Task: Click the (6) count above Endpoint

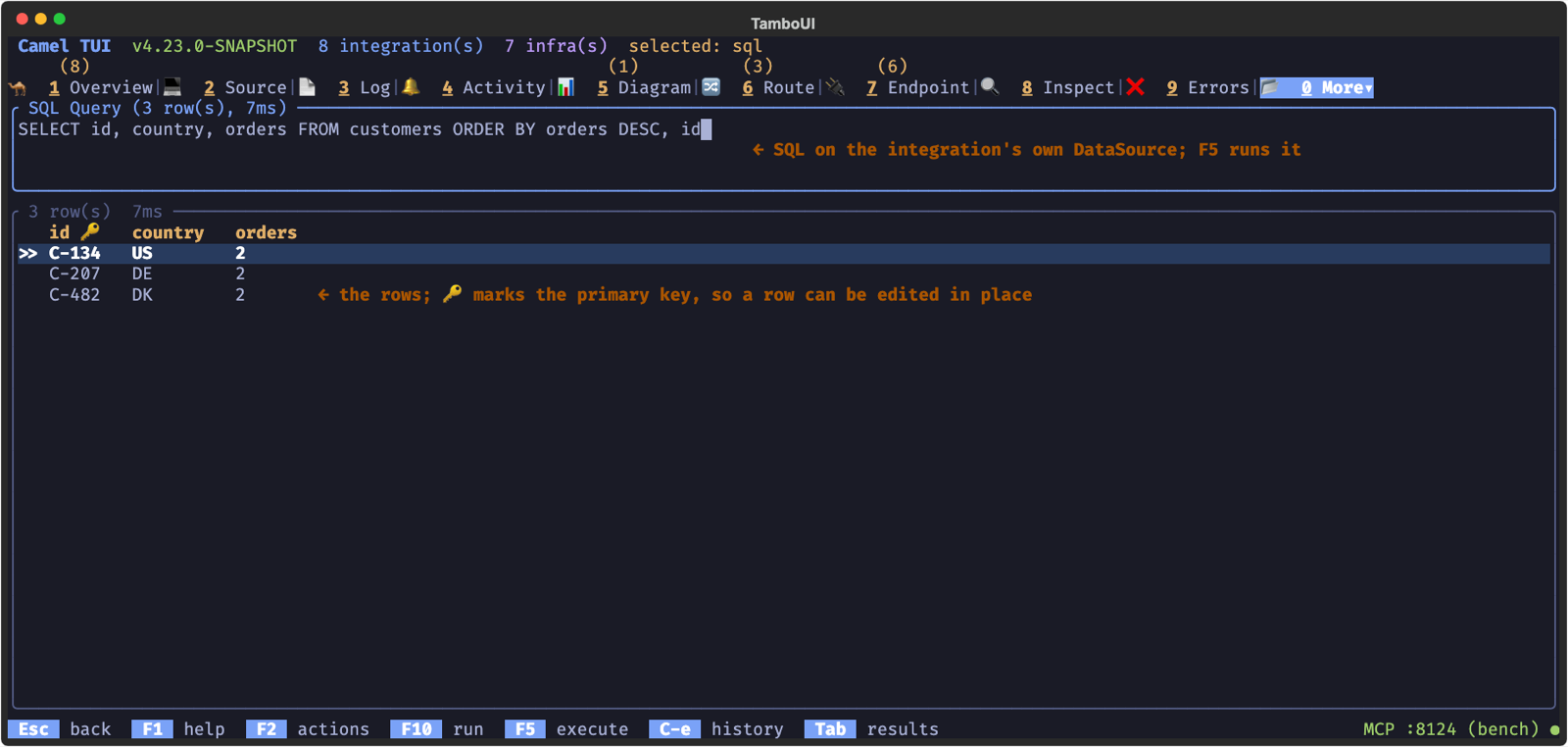Action: [892, 67]
